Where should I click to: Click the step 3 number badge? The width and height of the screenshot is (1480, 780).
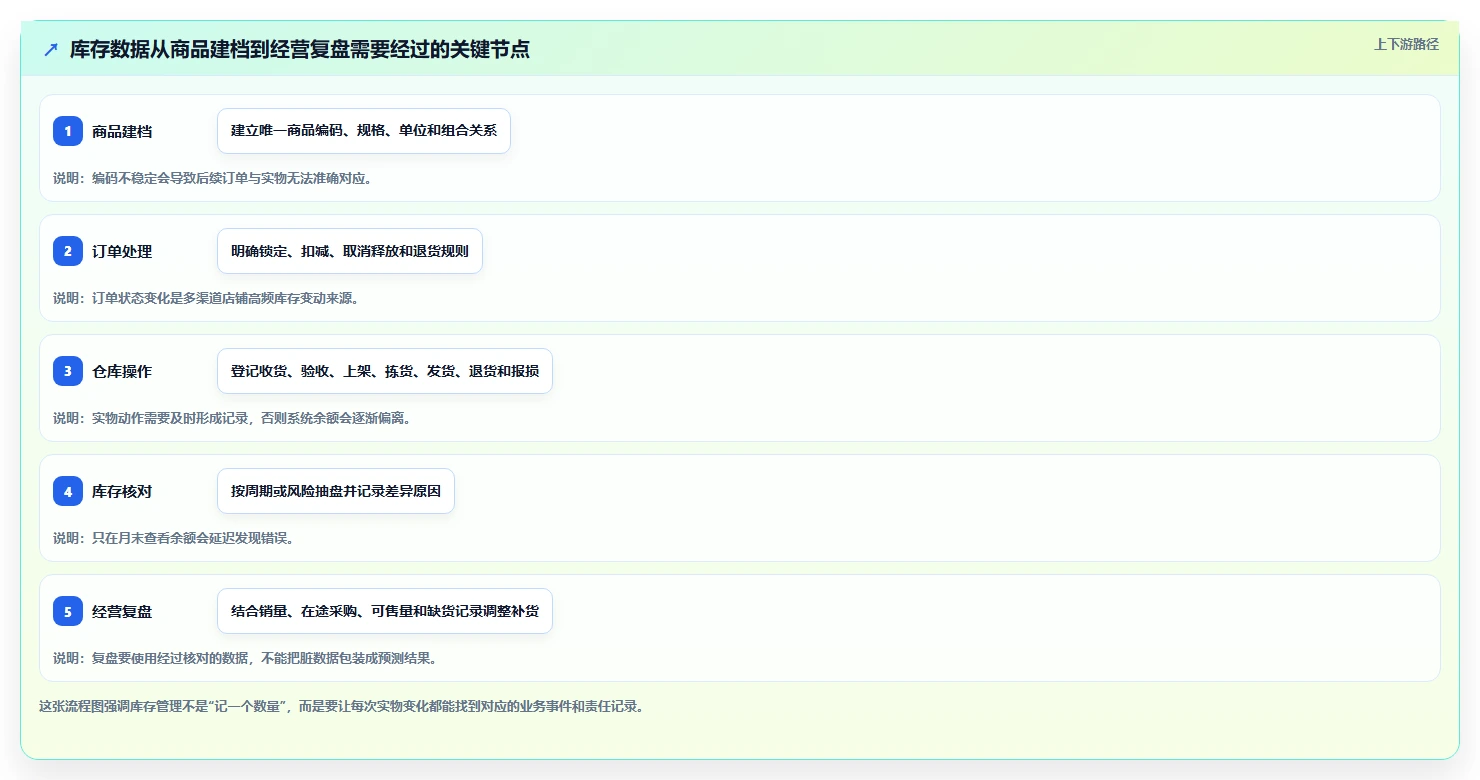point(68,371)
